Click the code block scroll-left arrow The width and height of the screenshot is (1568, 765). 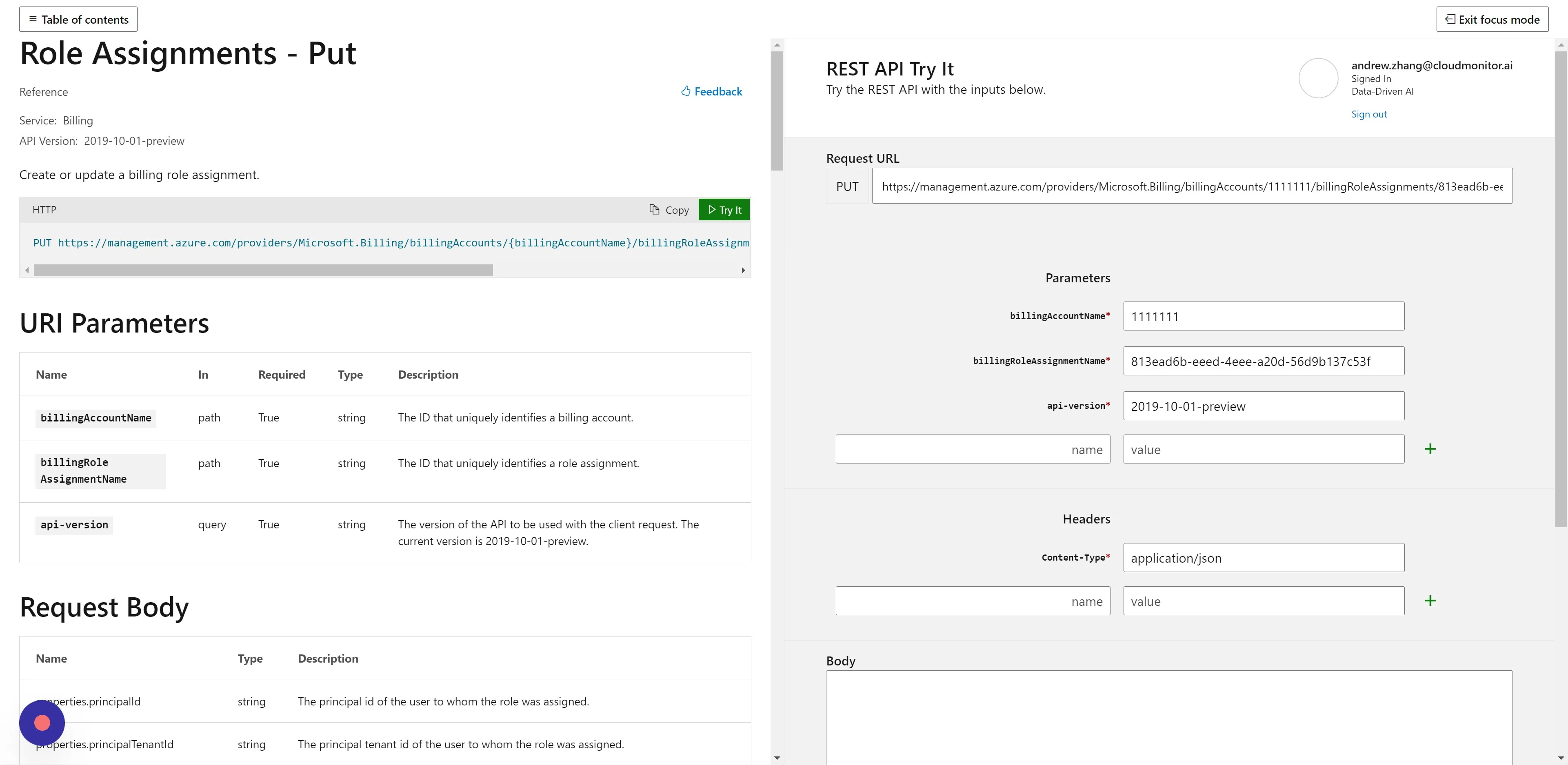(27, 270)
